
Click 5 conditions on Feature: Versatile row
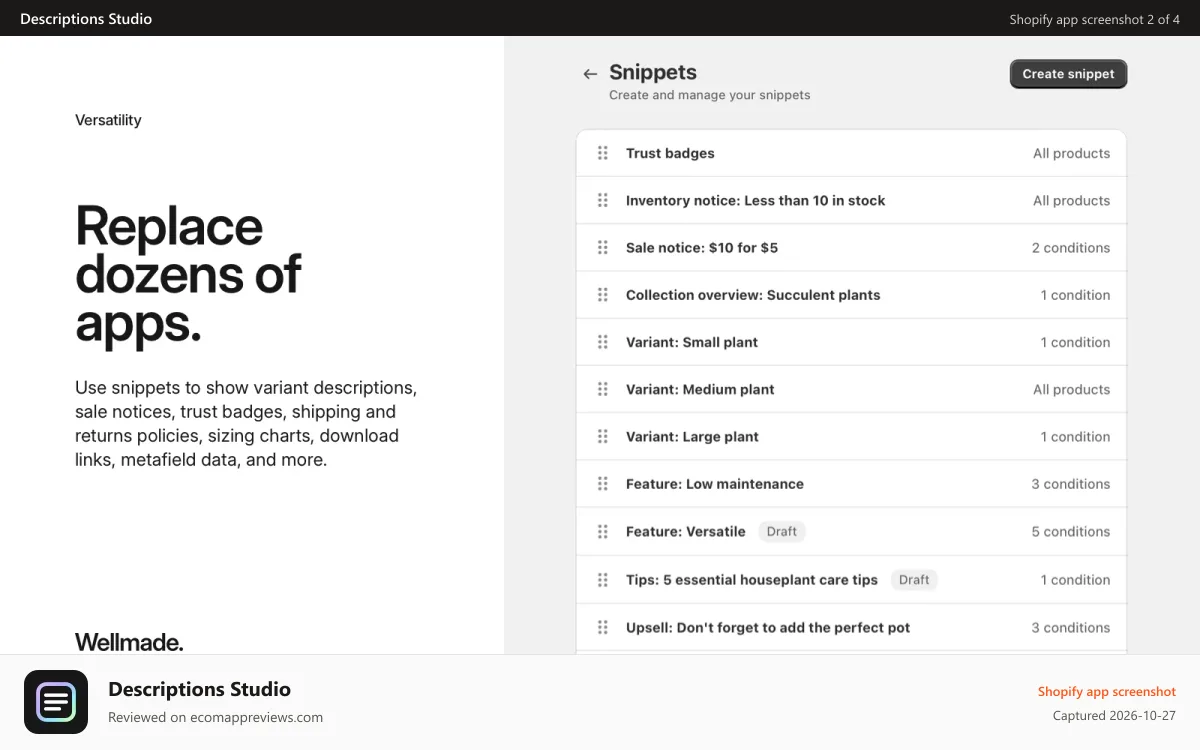1071,532
